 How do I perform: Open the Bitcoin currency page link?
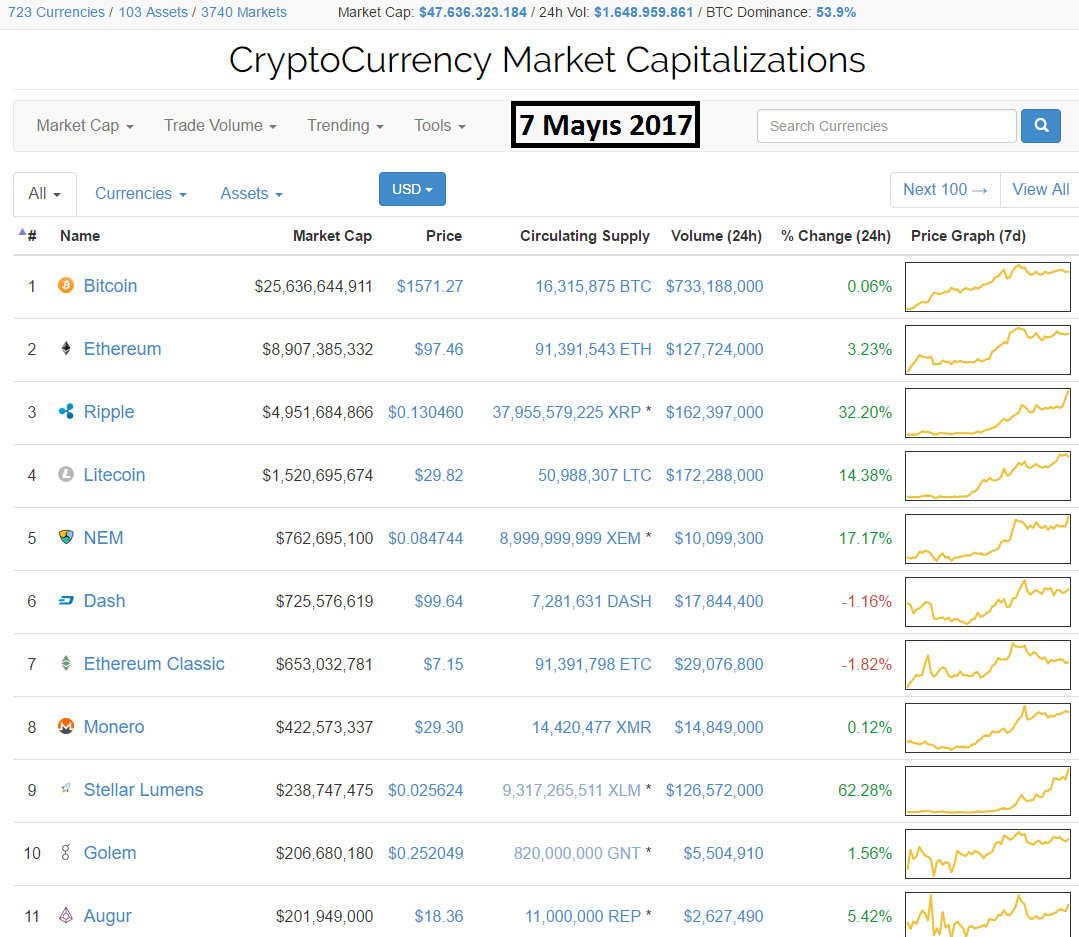click(110, 286)
